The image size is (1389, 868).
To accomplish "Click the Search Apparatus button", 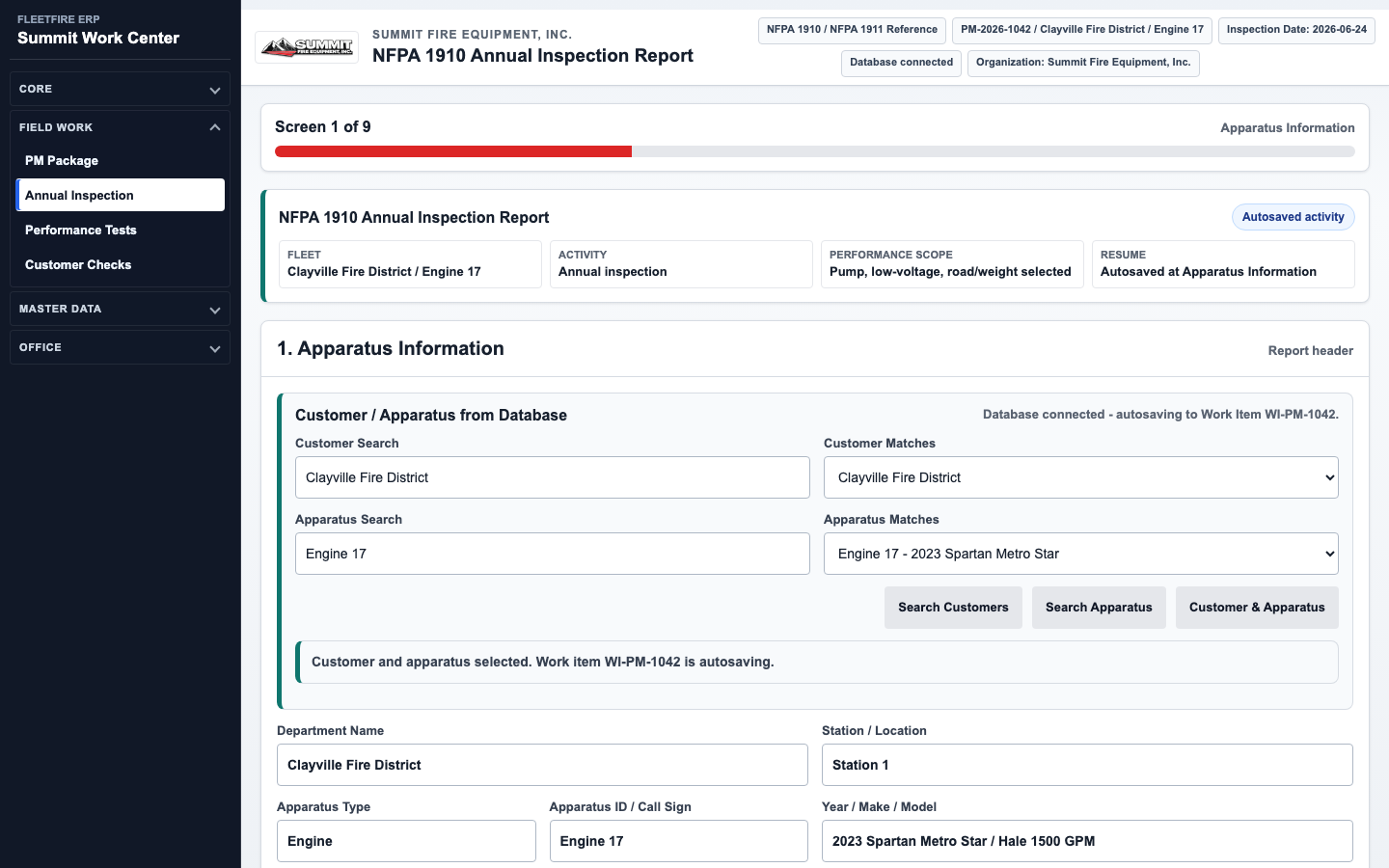I will 1099,608.
